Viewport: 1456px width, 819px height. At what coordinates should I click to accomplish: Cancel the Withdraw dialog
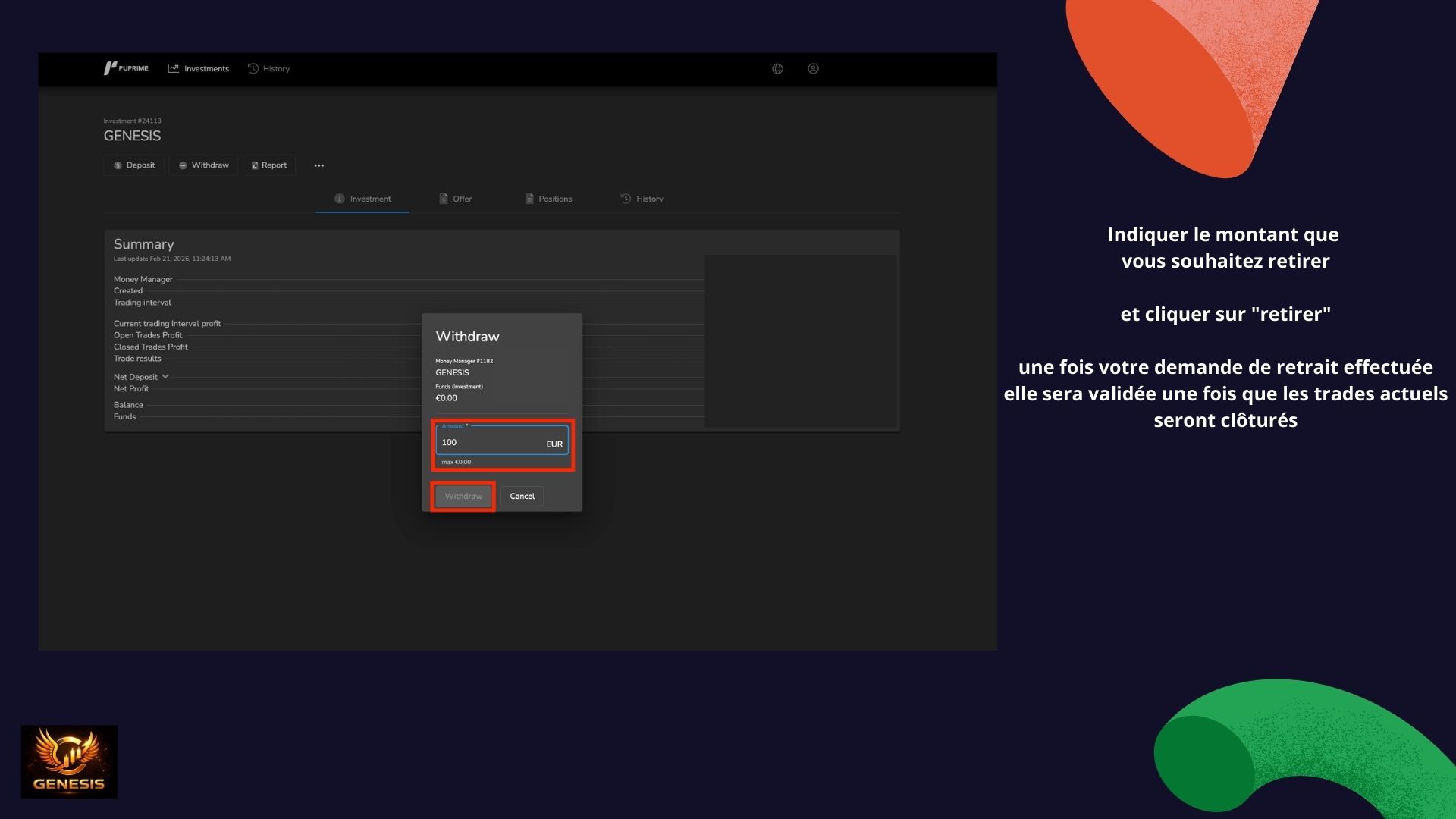[x=522, y=497]
